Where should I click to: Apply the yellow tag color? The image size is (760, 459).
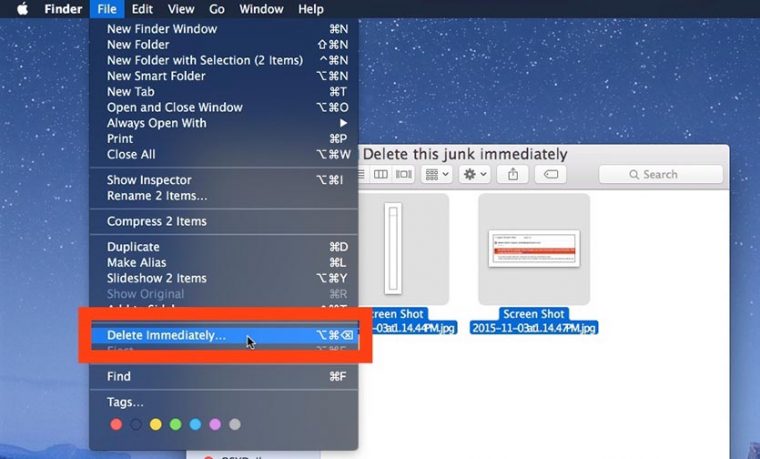(x=156, y=425)
